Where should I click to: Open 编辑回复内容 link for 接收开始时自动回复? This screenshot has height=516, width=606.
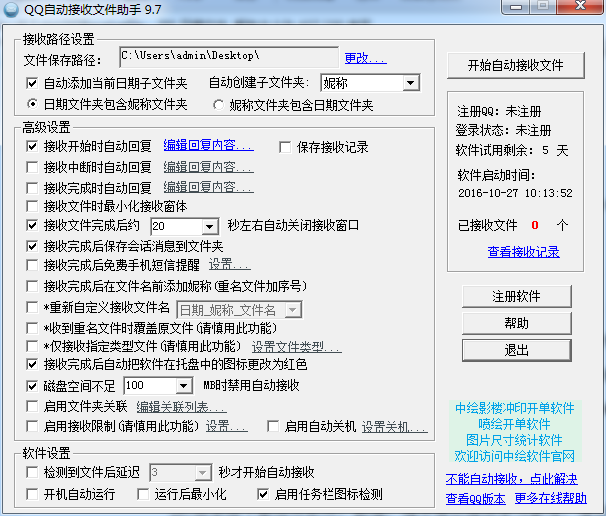coord(208,145)
